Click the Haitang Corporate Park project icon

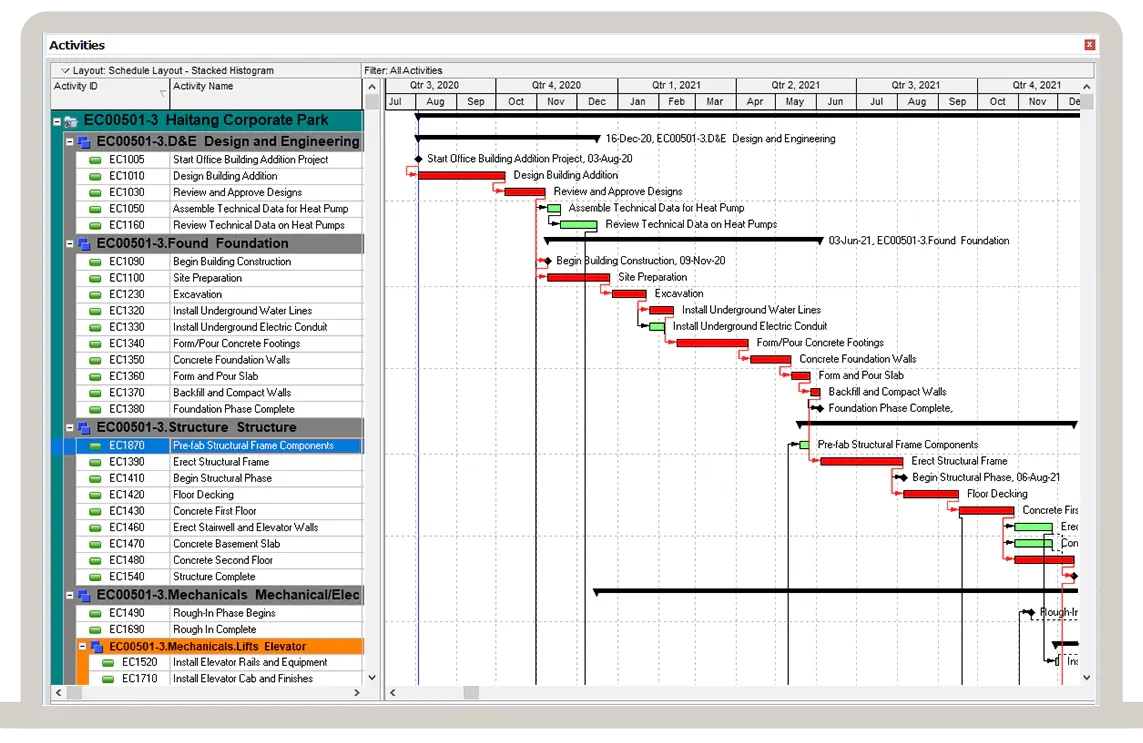coord(71,121)
